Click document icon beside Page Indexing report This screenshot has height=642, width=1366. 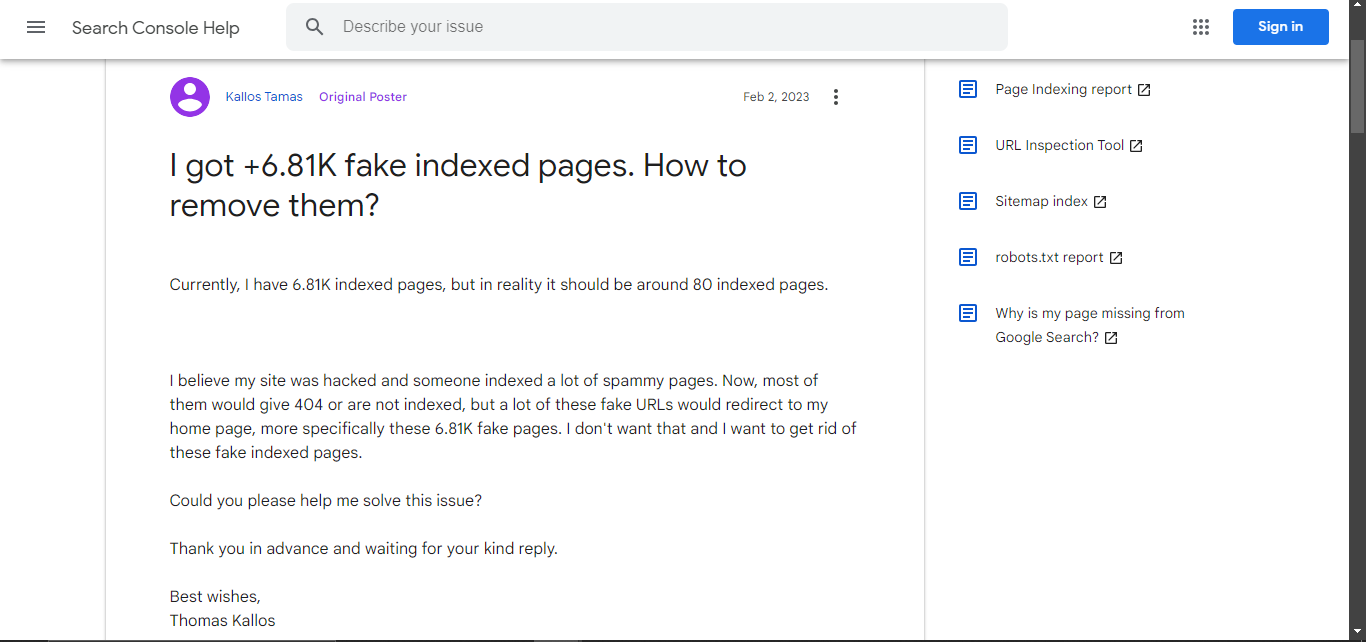pyautogui.click(x=968, y=89)
